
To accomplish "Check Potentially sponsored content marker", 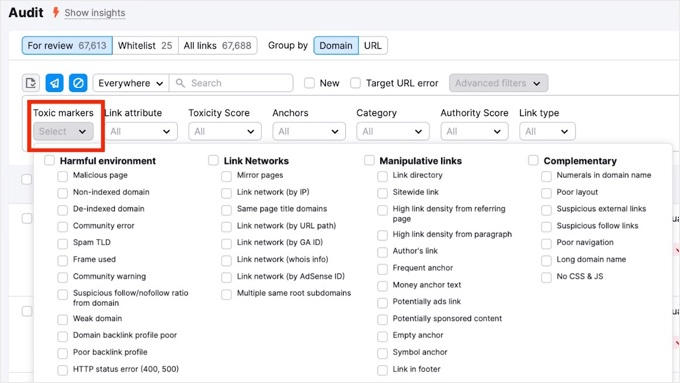I will point(382,319).
